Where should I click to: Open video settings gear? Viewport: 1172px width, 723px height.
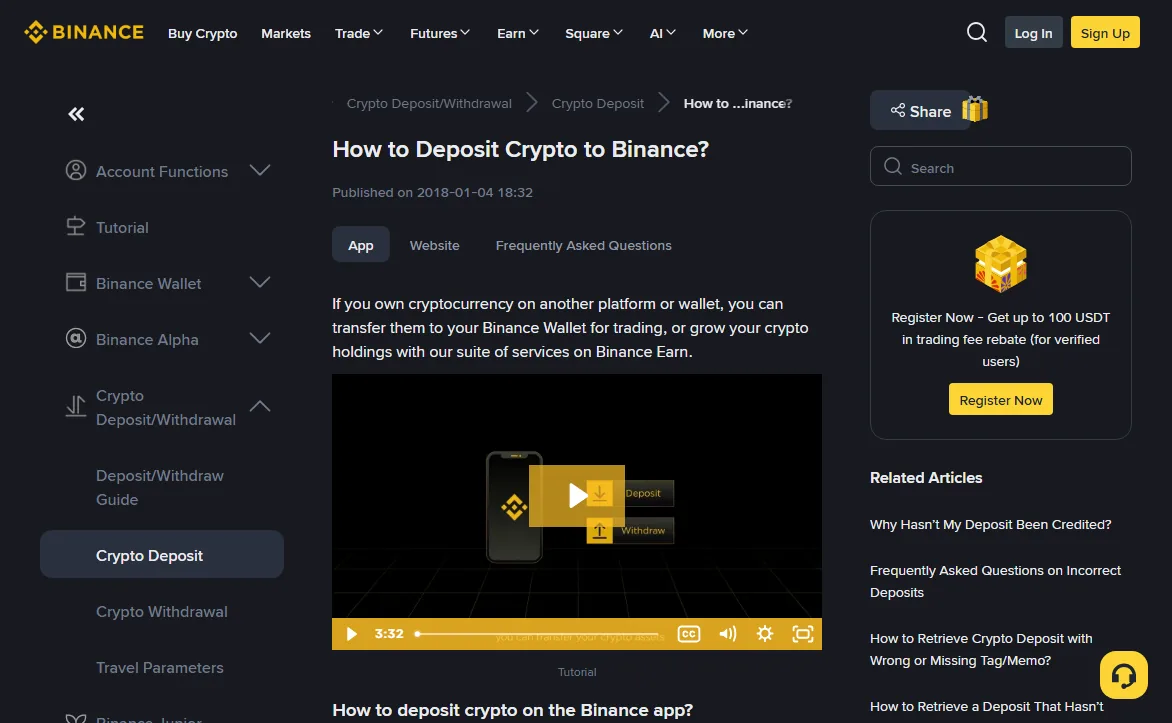coord(765,634)
